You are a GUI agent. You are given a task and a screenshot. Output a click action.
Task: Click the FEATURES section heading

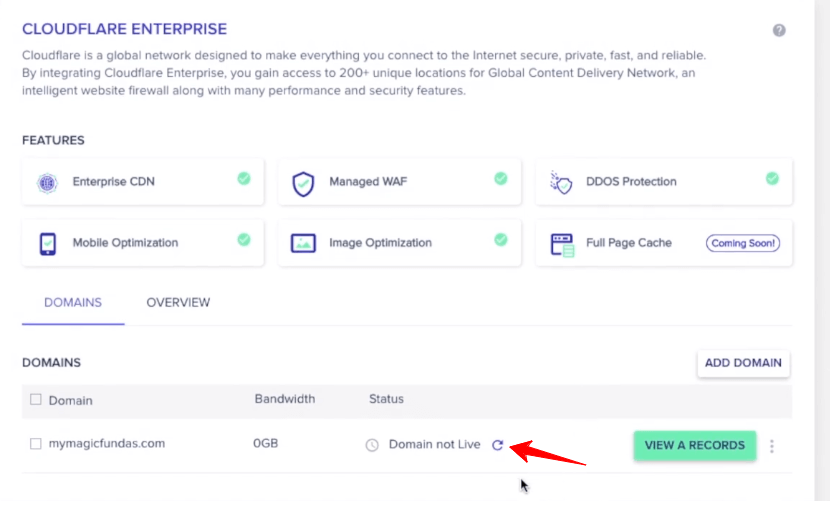(53, 140)
